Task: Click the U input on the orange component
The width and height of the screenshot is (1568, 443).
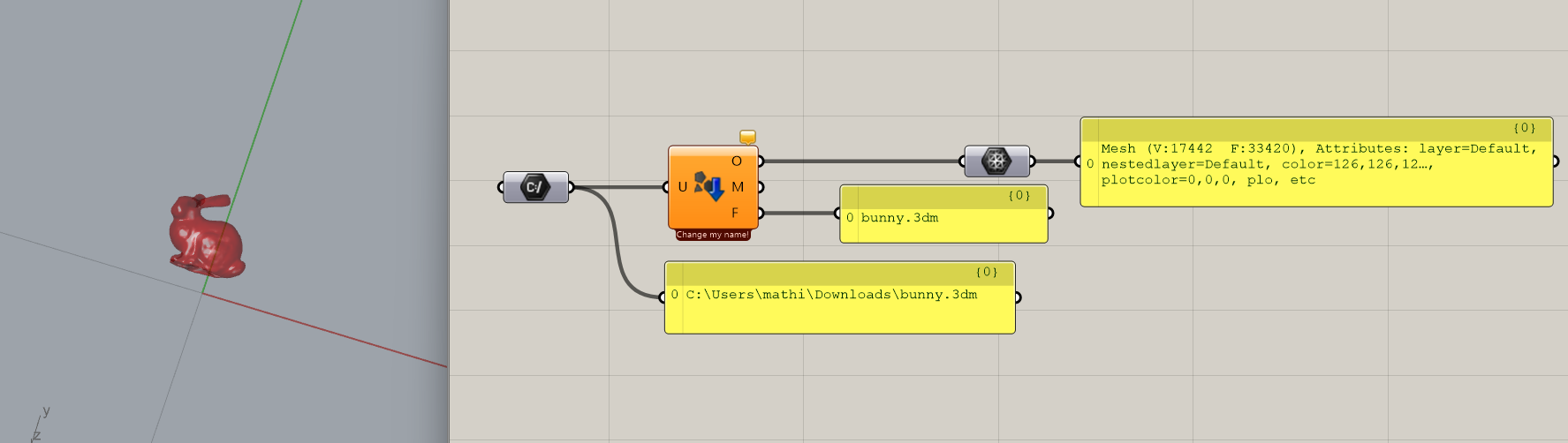Action: [x=682, y=187]
